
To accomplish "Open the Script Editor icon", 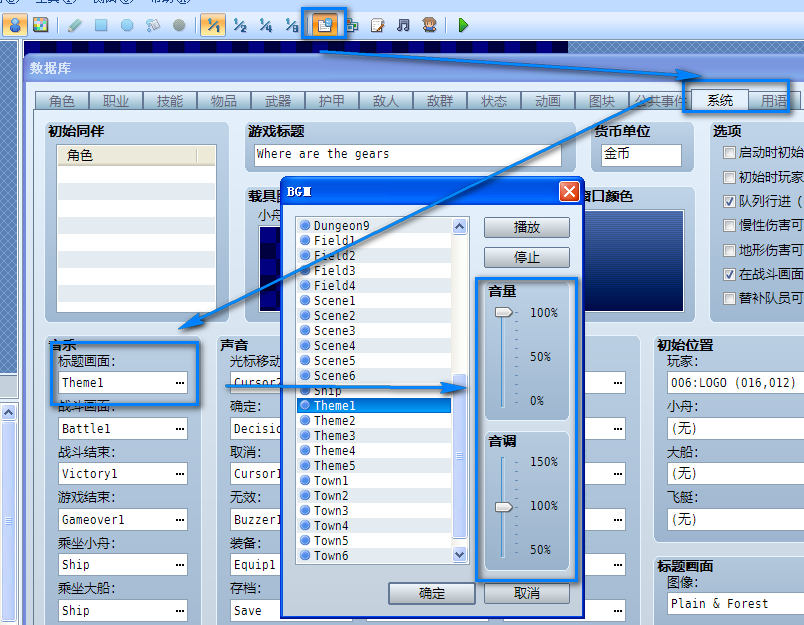I will point(377,25).
